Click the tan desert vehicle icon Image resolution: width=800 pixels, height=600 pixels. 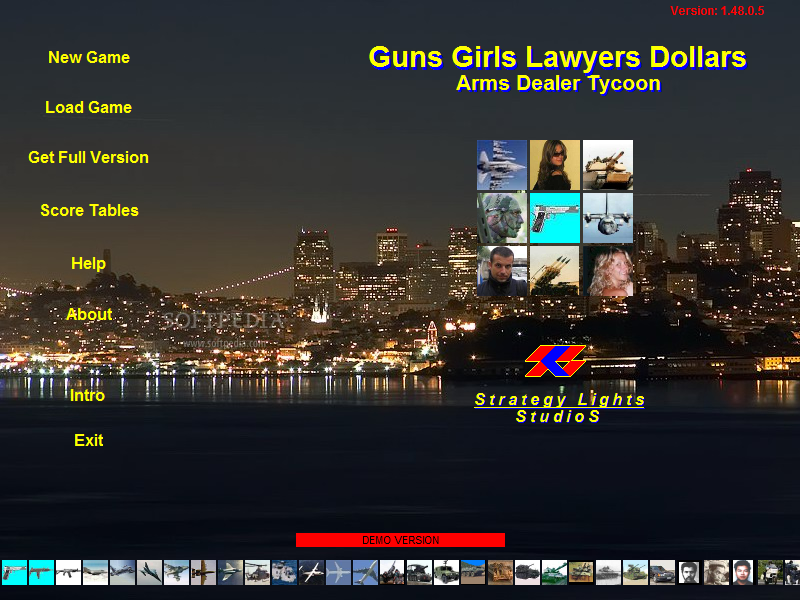point(501,572)
